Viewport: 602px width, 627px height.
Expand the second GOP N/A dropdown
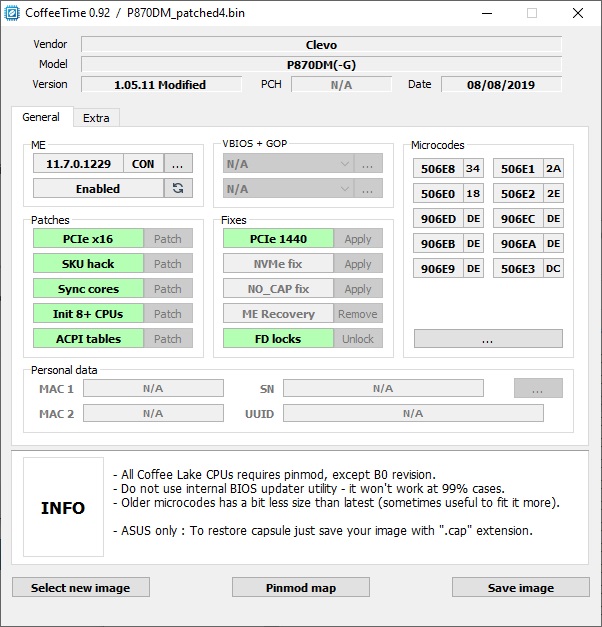[x=288, y=188]
